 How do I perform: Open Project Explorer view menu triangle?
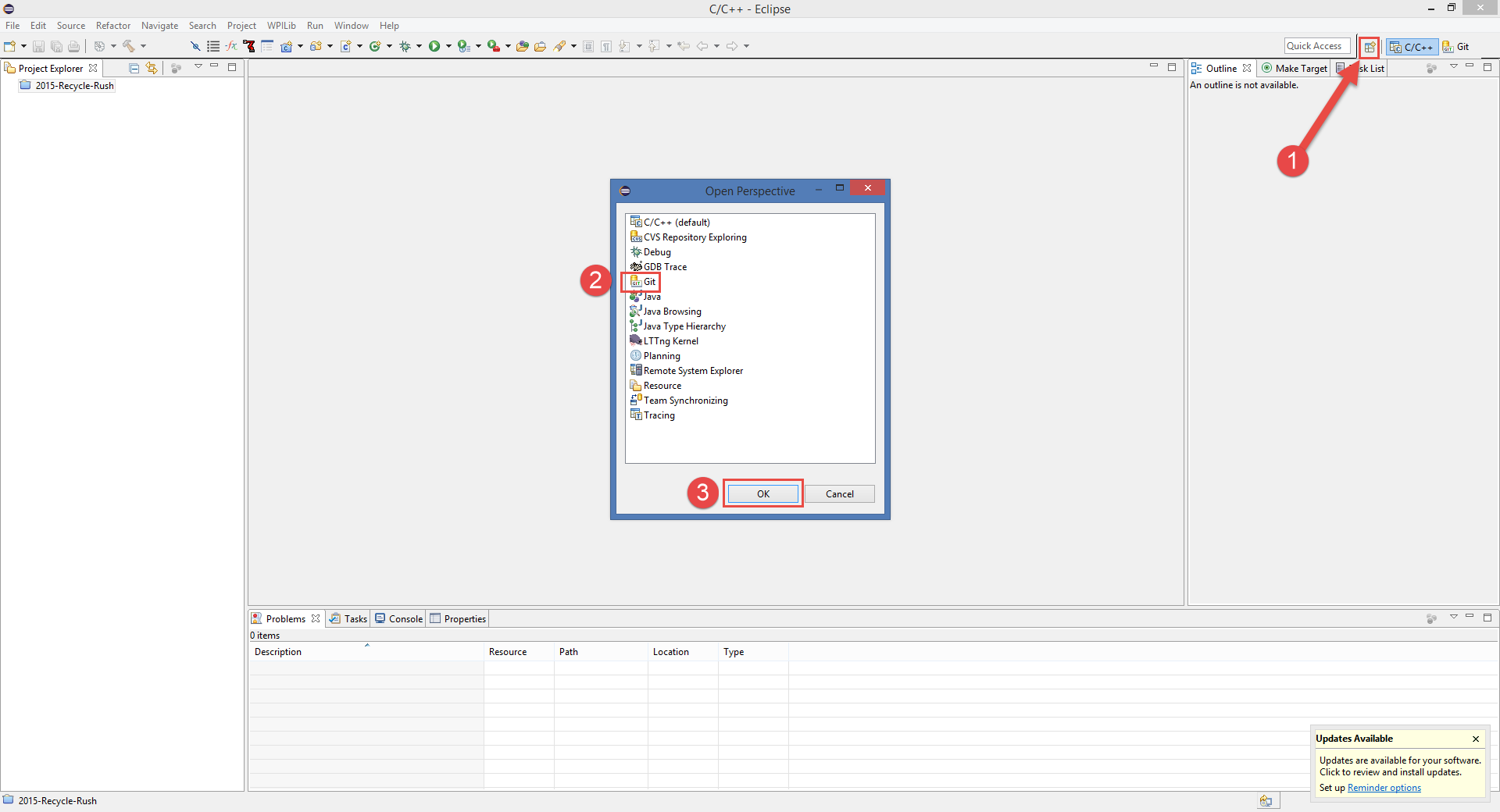(x=198, y=67)
